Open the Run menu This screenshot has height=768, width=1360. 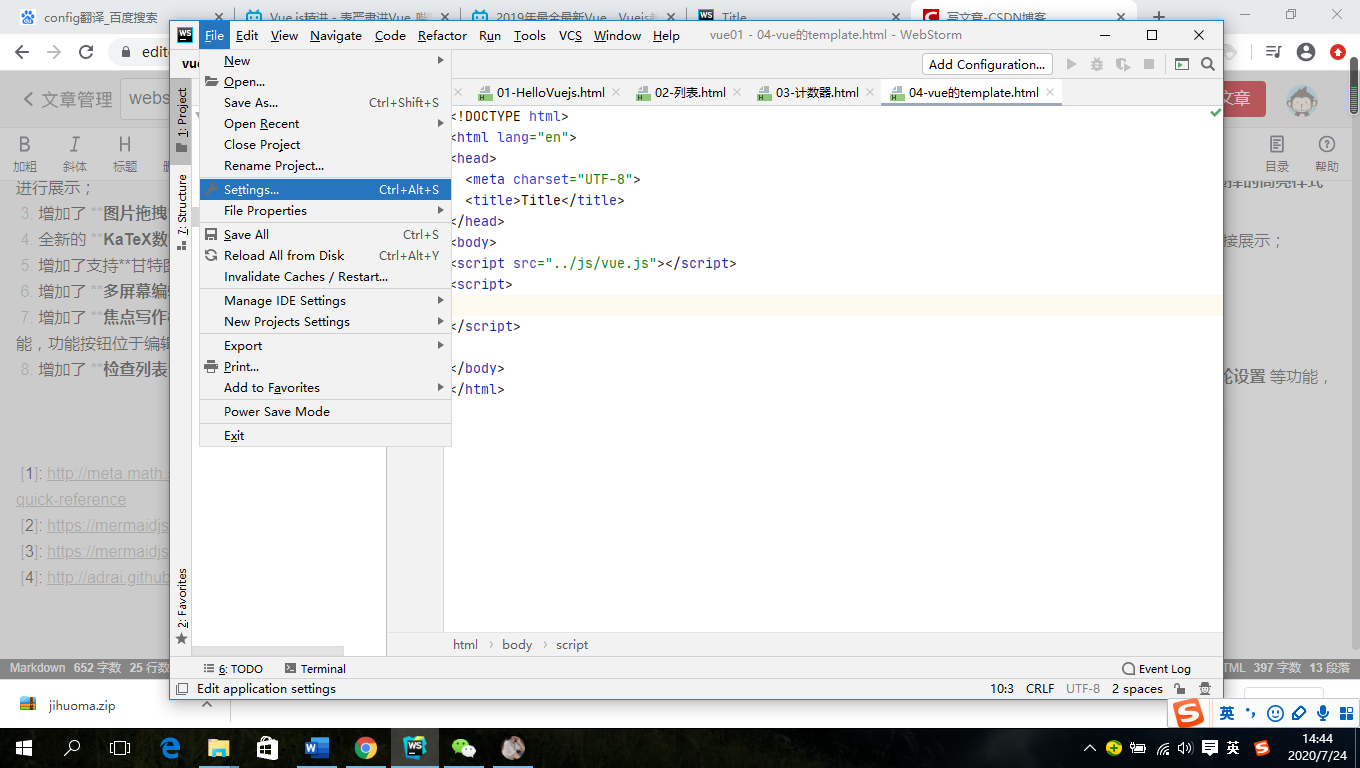pos(490,35)
